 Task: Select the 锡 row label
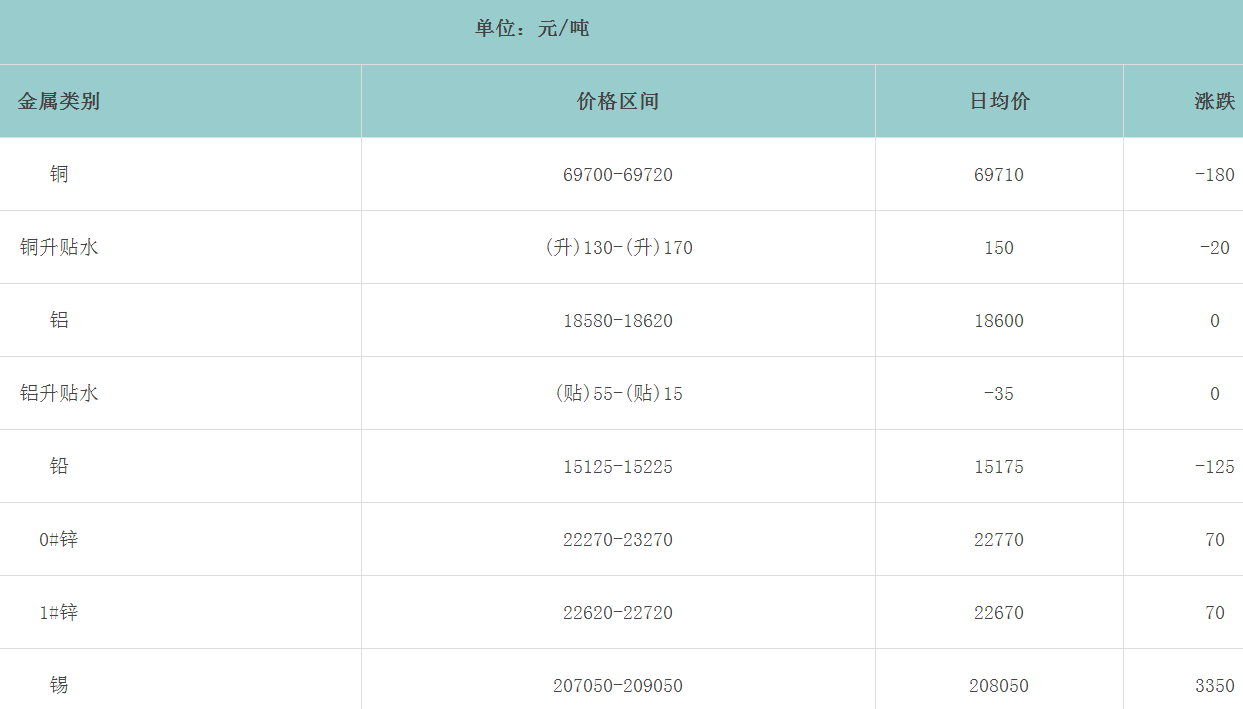[59, 685]
